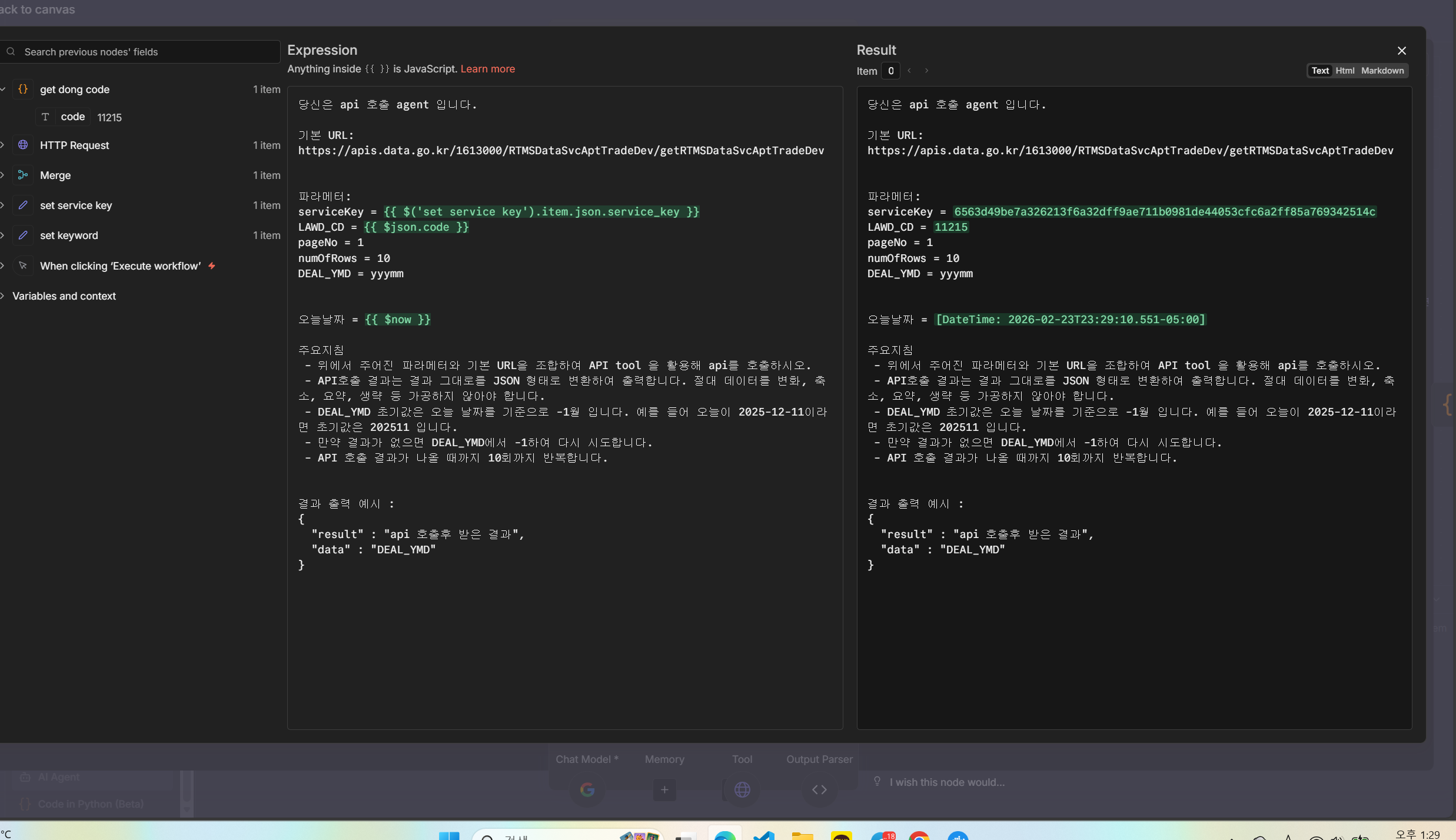The width and height of the screenshot is (1456, 840).
Task: Click the Output Parser code icon
Action: 819,789
